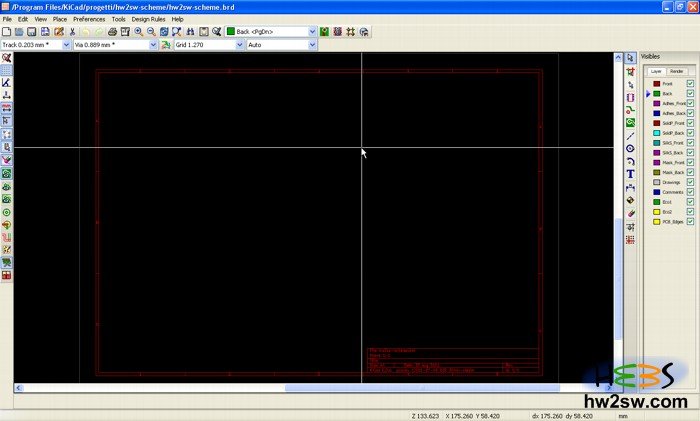Select the Add module tool
Viewport: 700px width, 421px height.
[630, 97]
